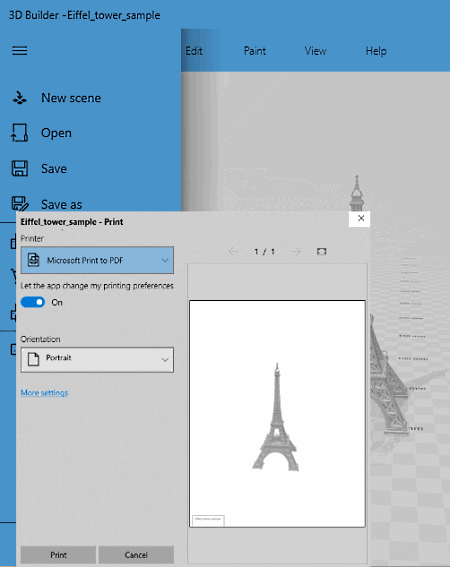The width and height of the screenshot is (450, 567).
Task: Click the filename label in preview corner
Action: (x=208, y=520)
